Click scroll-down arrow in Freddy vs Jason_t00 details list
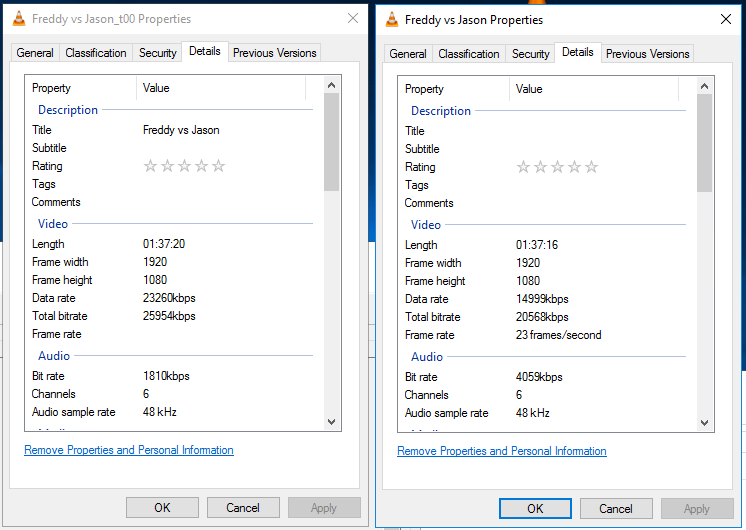 click(332, 422)
